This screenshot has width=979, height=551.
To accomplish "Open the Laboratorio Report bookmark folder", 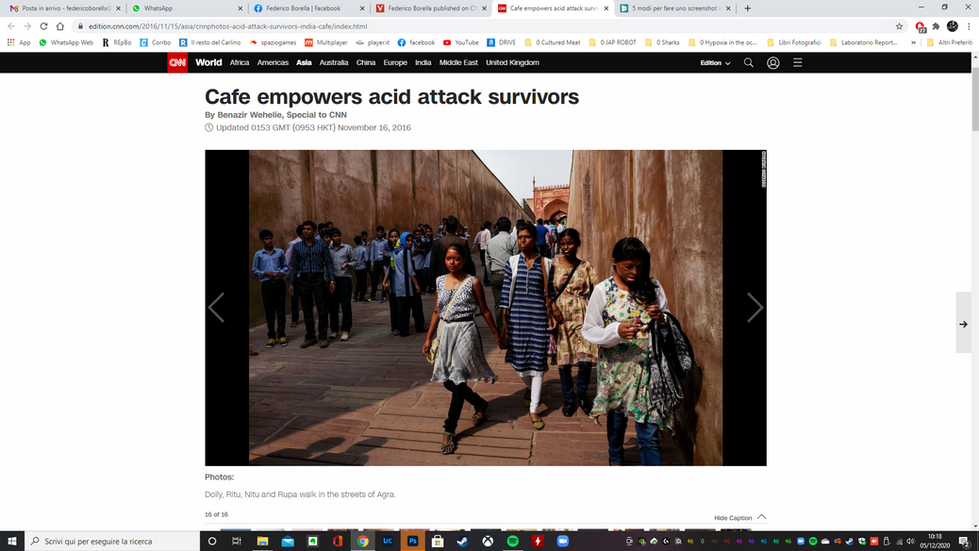I will (x=863, y=42).
